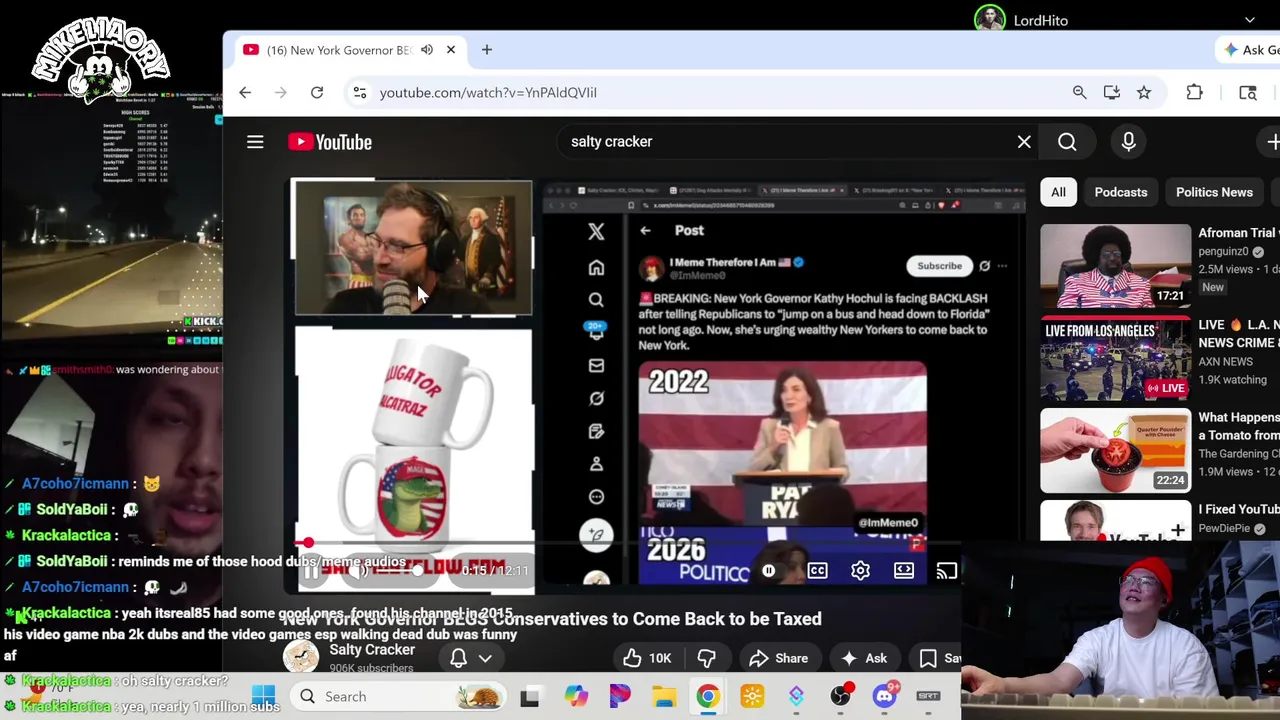Click the Chrome address bar URL
Image resolution: width=1280 pixels, height=720 pixels.
488,92
